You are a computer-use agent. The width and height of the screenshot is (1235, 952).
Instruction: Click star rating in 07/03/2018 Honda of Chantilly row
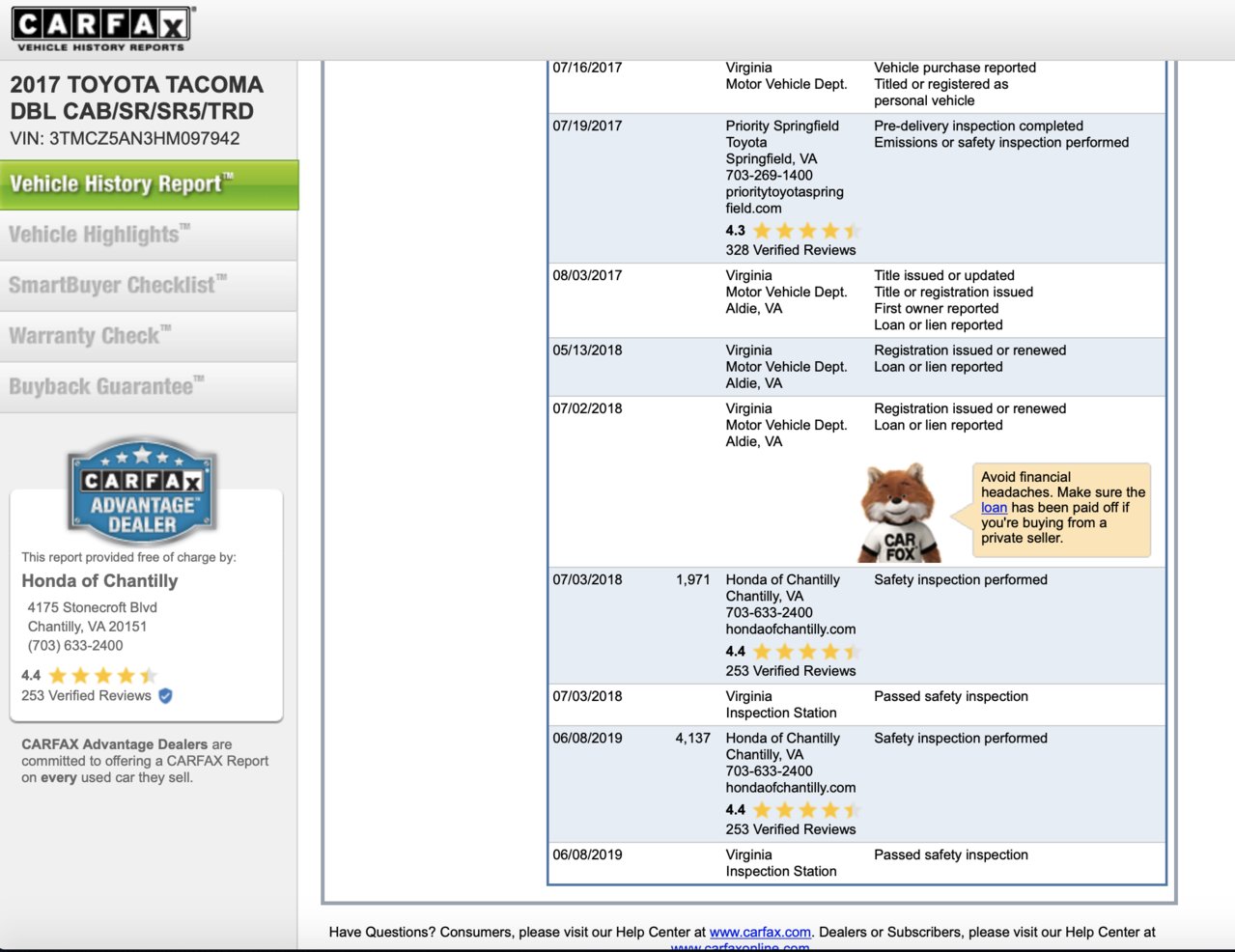pos(806,652)
